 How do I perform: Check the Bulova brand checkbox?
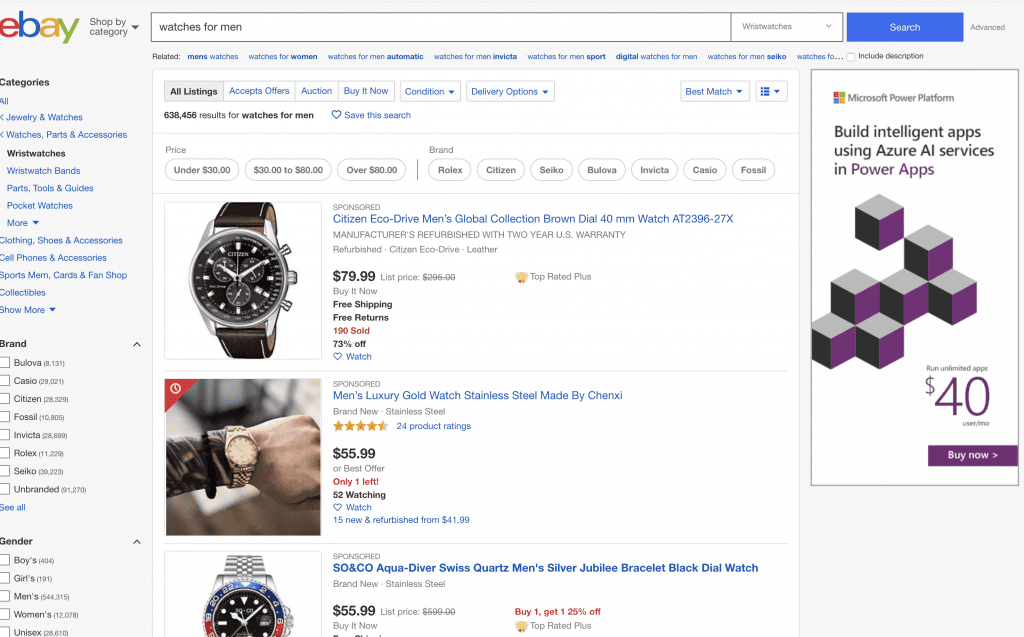click(x=5, y=363)
